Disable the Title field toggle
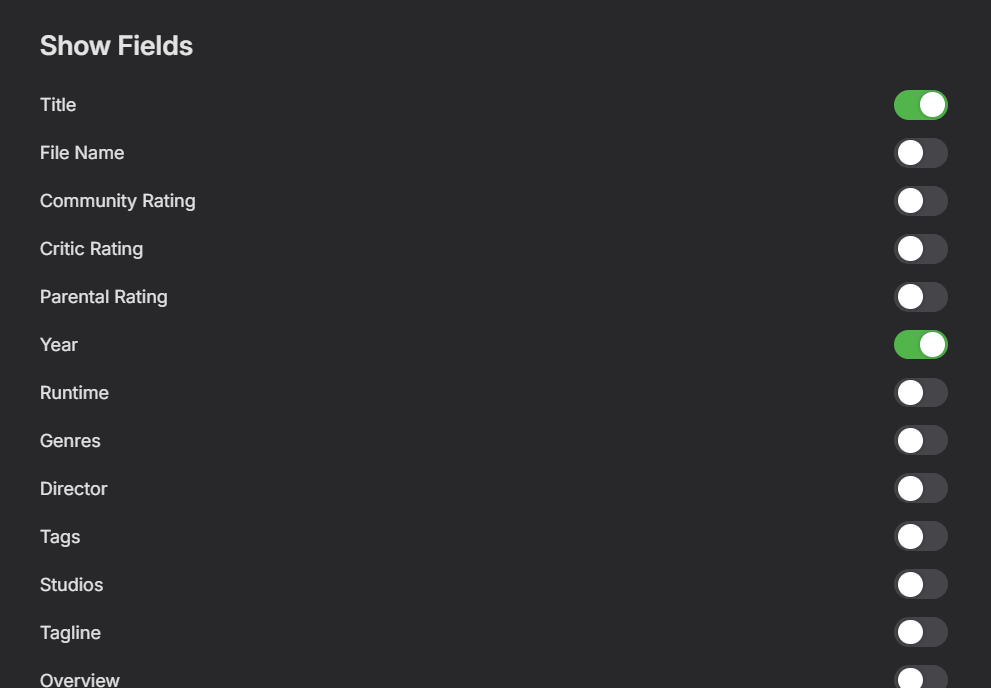The height and width of the screenshot is (688, 991). [x=920, y=105]
